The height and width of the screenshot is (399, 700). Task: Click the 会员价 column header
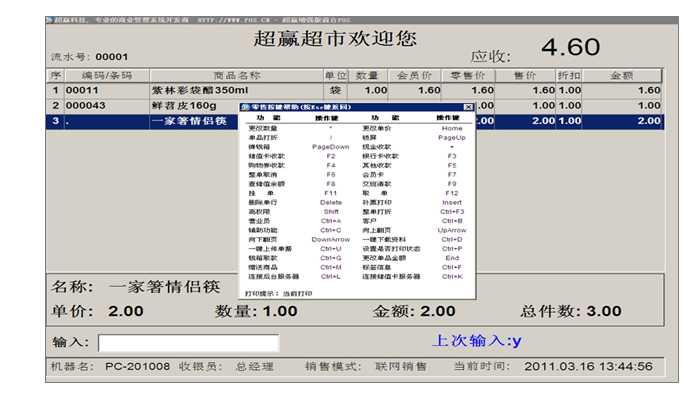(414, 75)
